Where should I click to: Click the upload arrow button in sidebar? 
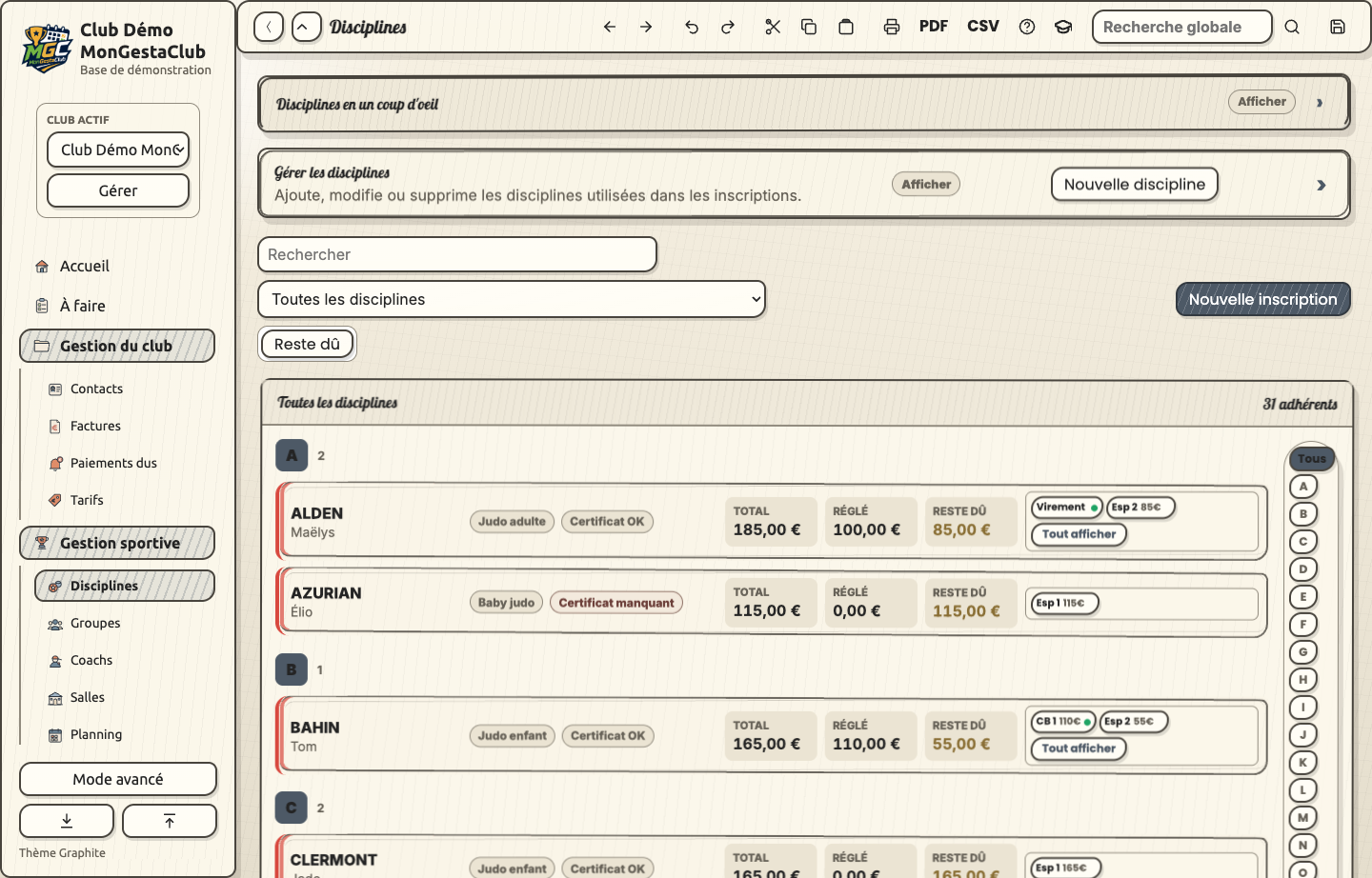170,821
